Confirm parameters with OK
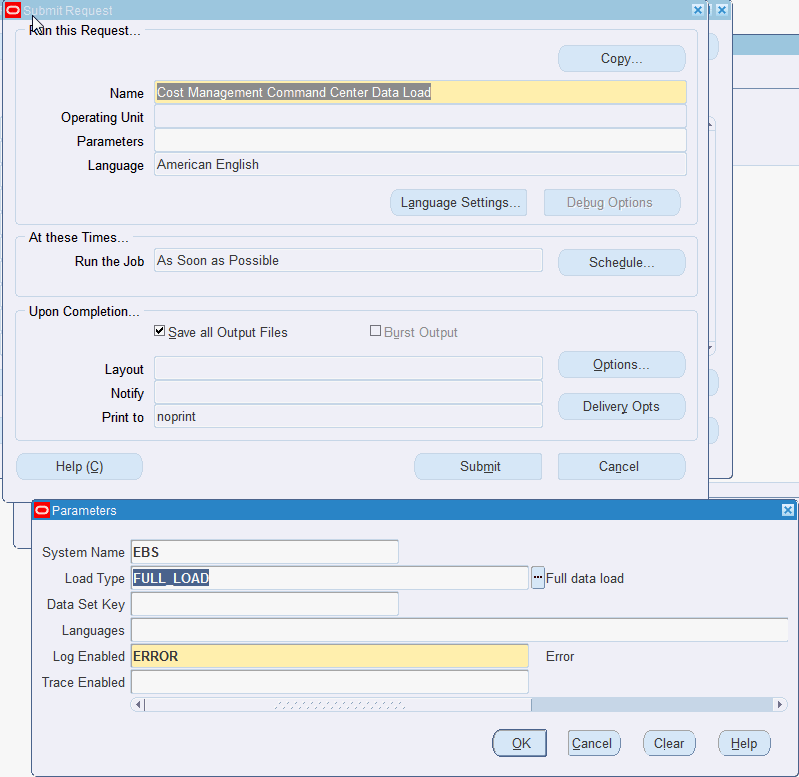This screenshot has width=799, height=777. pyautogui.click(x=520, y=743)
